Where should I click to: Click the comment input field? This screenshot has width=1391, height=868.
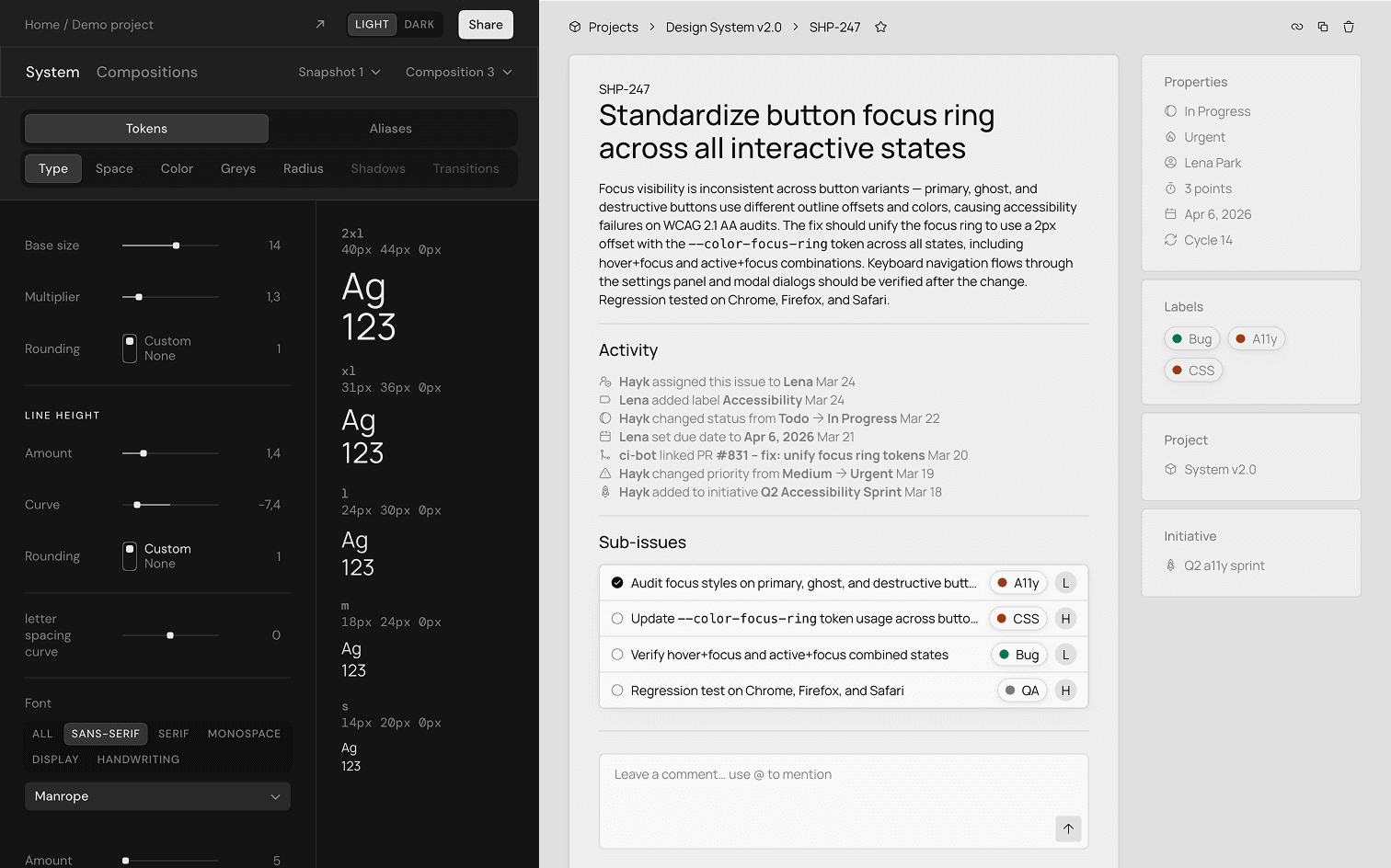(x=844, y=801)
